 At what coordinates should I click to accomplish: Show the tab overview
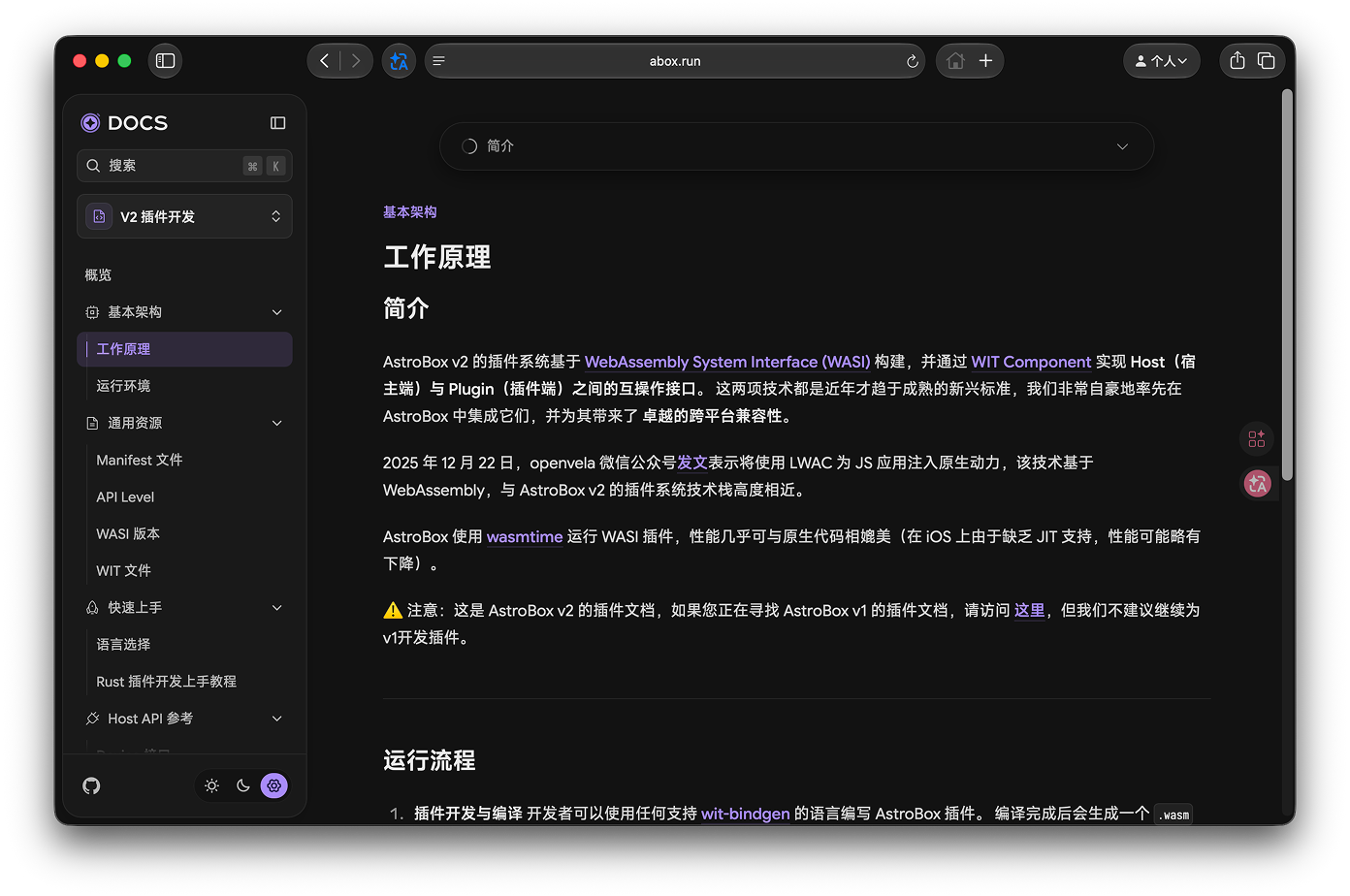coord(1267,61)
